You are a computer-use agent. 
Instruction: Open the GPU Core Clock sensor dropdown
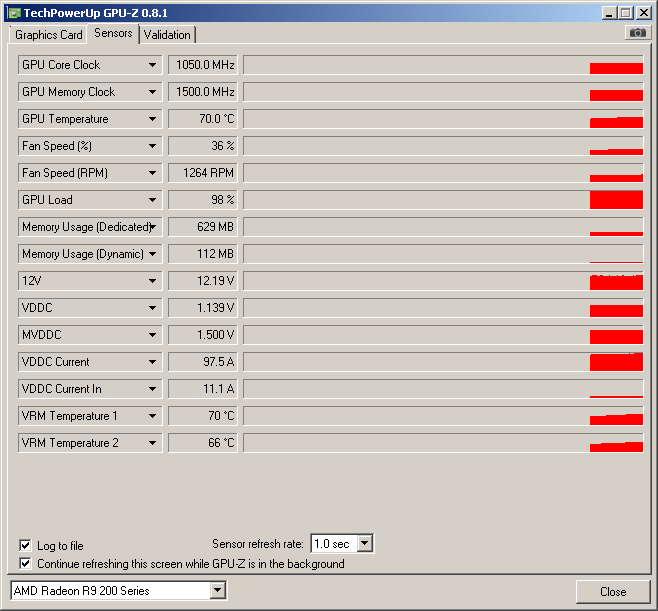pos(152,65)
